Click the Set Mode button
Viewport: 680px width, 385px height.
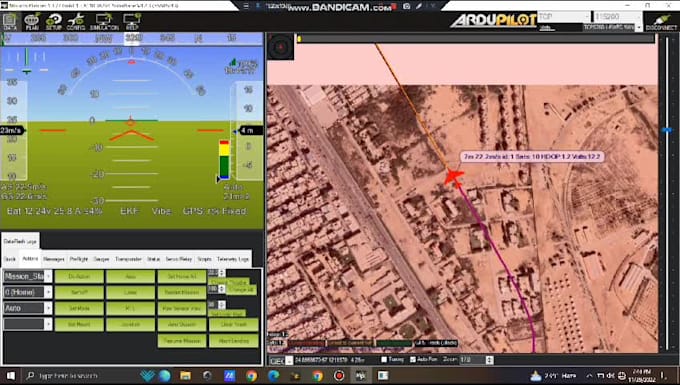[79, 308]
